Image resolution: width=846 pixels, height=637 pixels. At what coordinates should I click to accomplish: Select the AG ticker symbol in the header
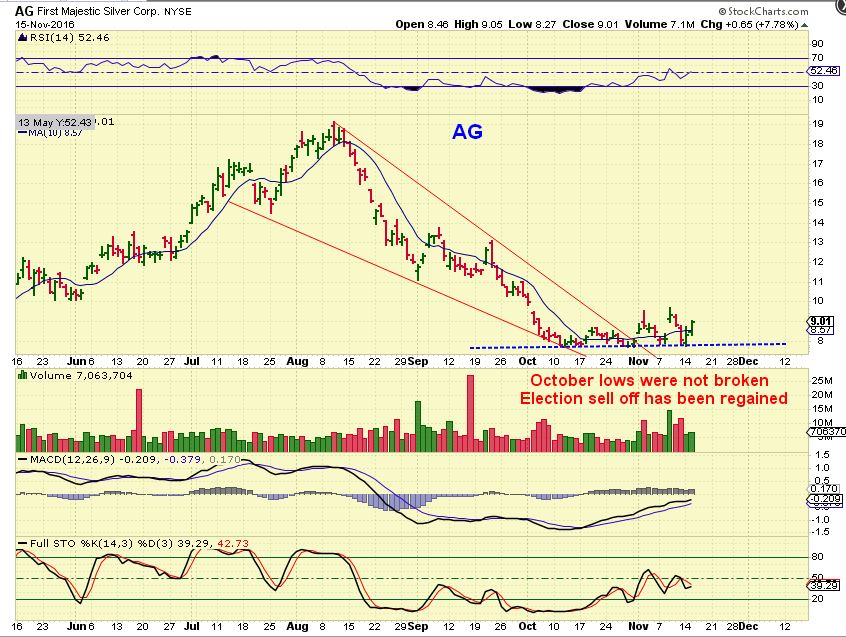coord(24,11)
